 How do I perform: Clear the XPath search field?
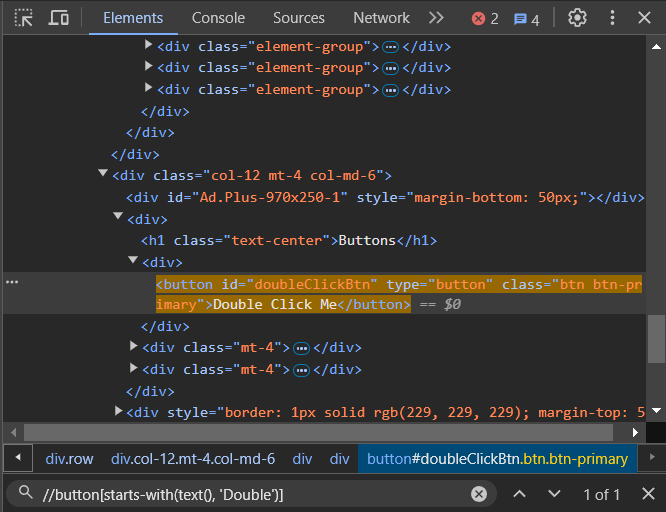point(479,494)
